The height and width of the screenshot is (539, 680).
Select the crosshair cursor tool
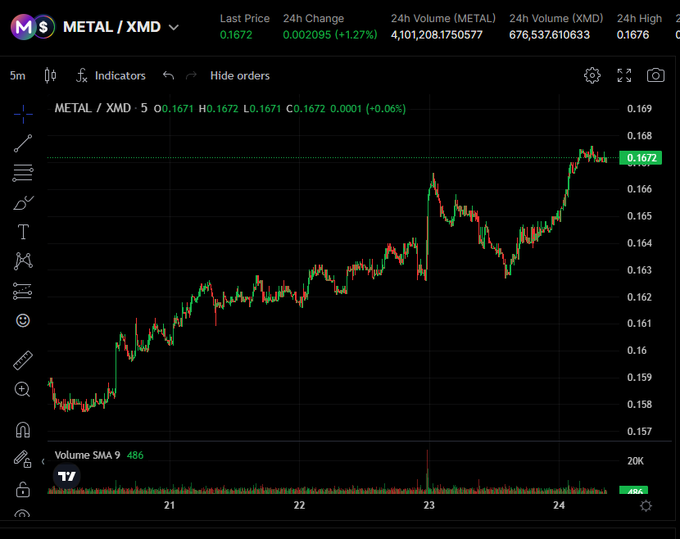click(x=23, y=114)
